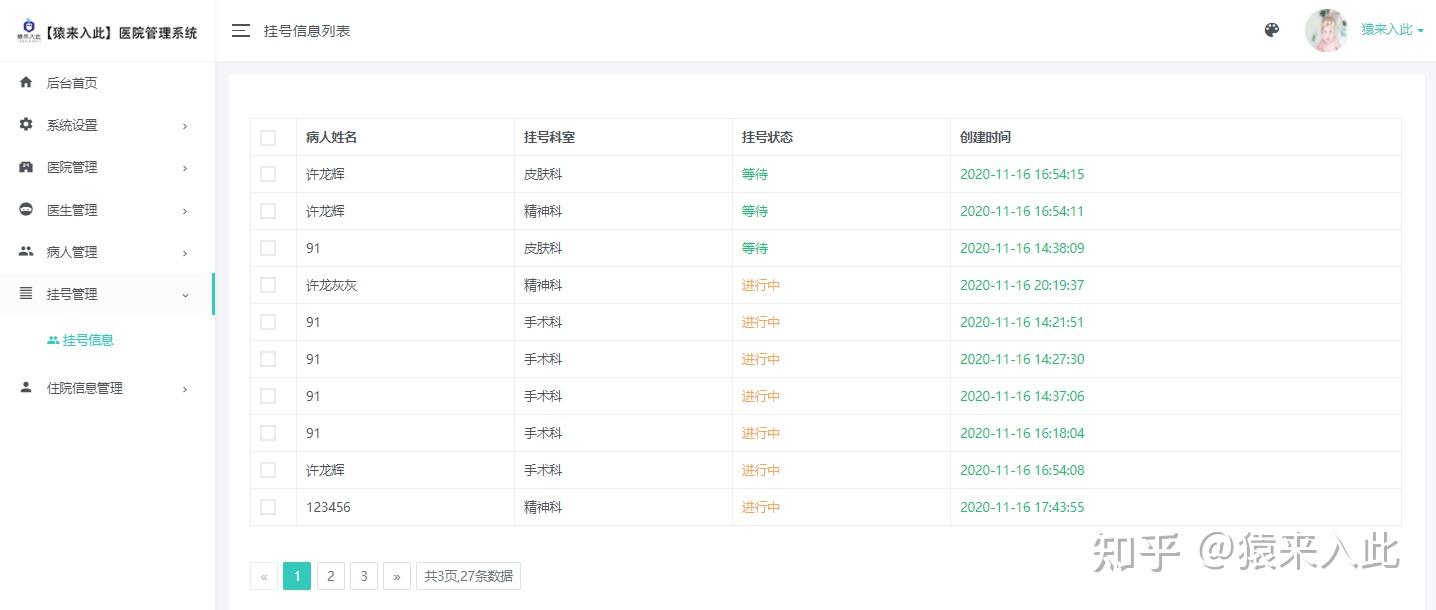Click the home icon for 后台首页
This screenshot has height=610, width=1436.
pyautogui.click(x=26, y=83)
